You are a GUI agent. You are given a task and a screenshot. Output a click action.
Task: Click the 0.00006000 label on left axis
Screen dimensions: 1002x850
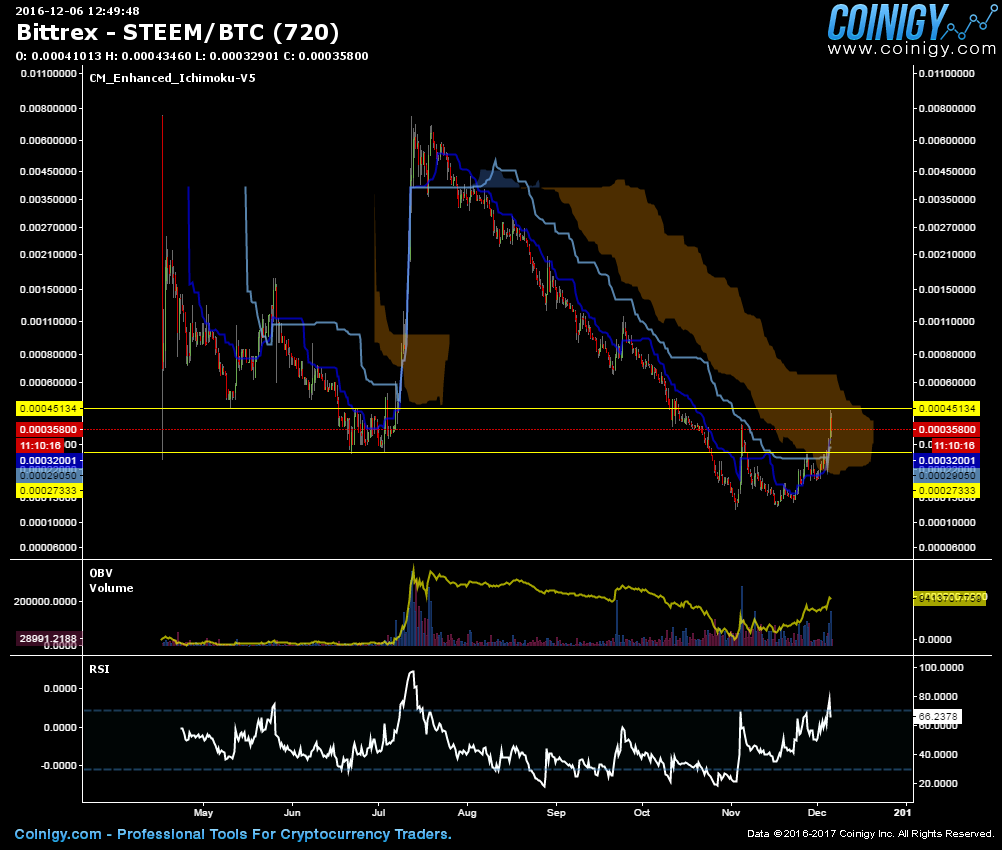[x=49, y=548]
